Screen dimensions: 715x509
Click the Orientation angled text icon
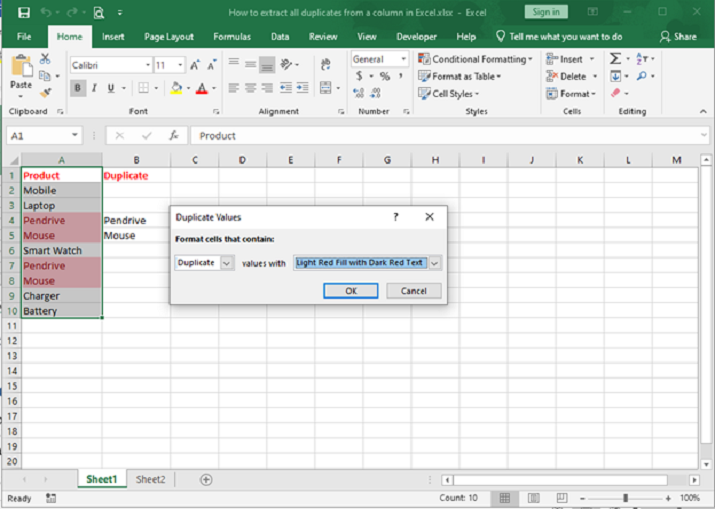[x=286, y=64]
